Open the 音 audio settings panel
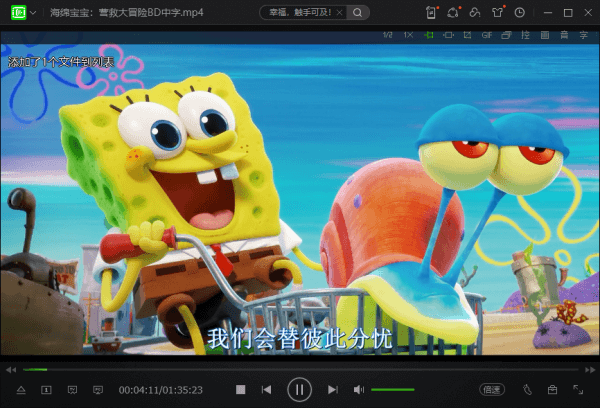 (564, 35)
